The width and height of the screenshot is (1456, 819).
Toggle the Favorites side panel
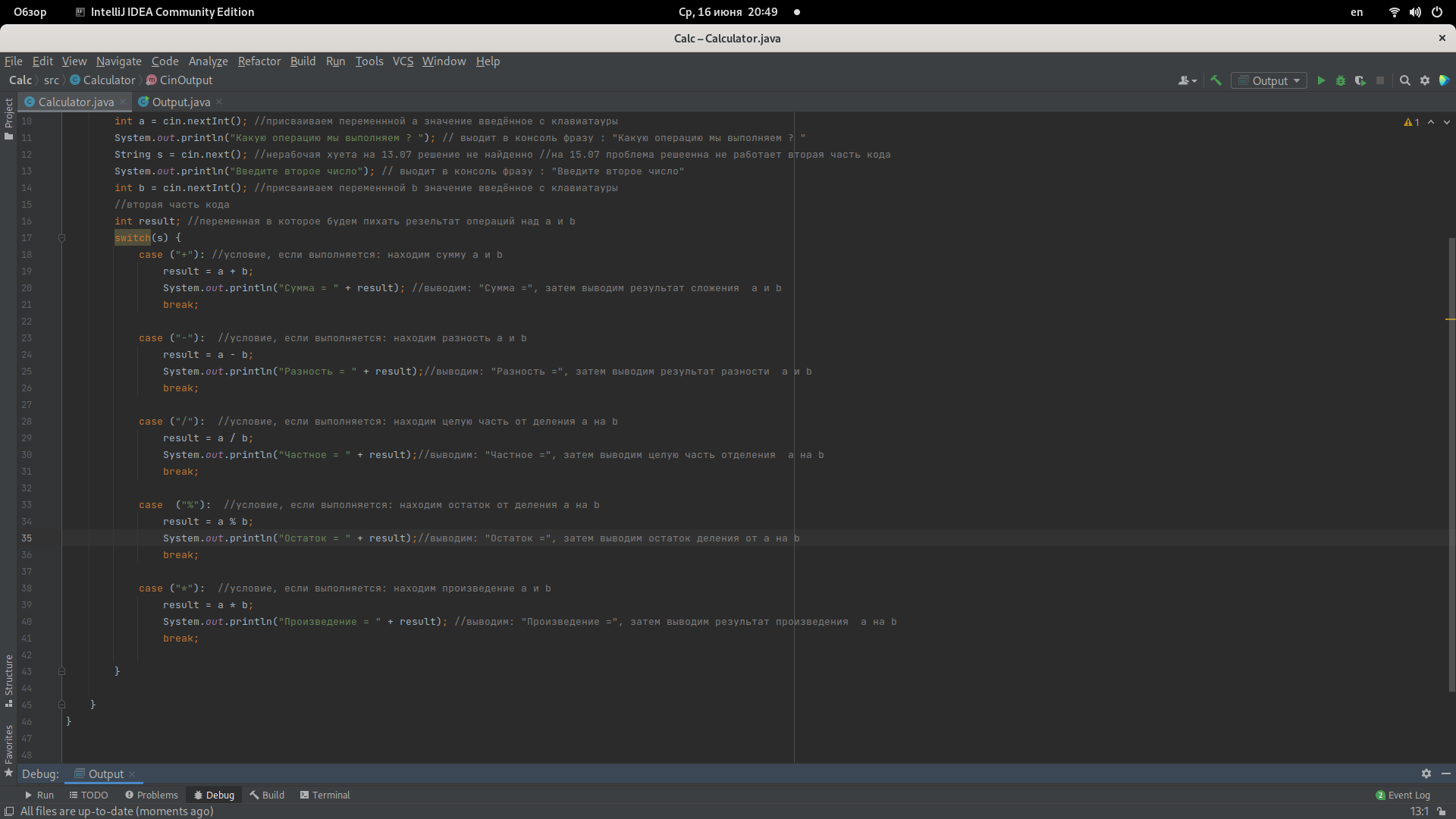8,745
